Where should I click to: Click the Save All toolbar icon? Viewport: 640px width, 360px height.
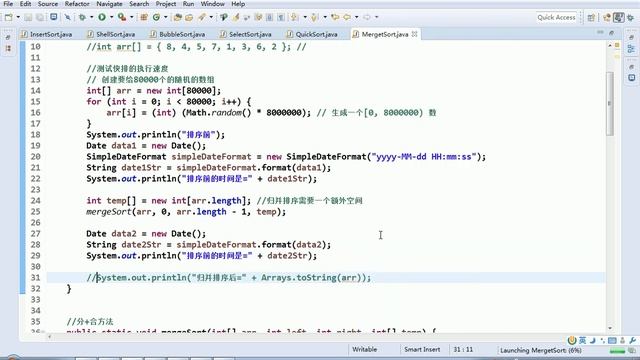tap(40, 17)
